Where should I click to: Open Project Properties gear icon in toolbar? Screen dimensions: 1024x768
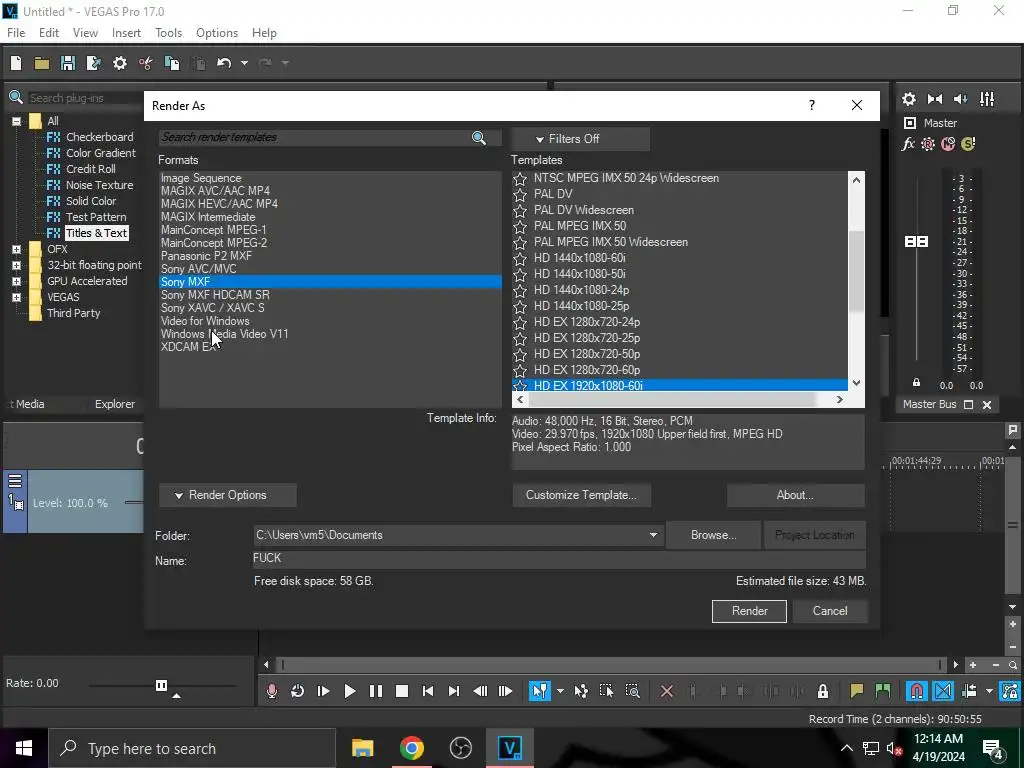click(x=120, y=63)
